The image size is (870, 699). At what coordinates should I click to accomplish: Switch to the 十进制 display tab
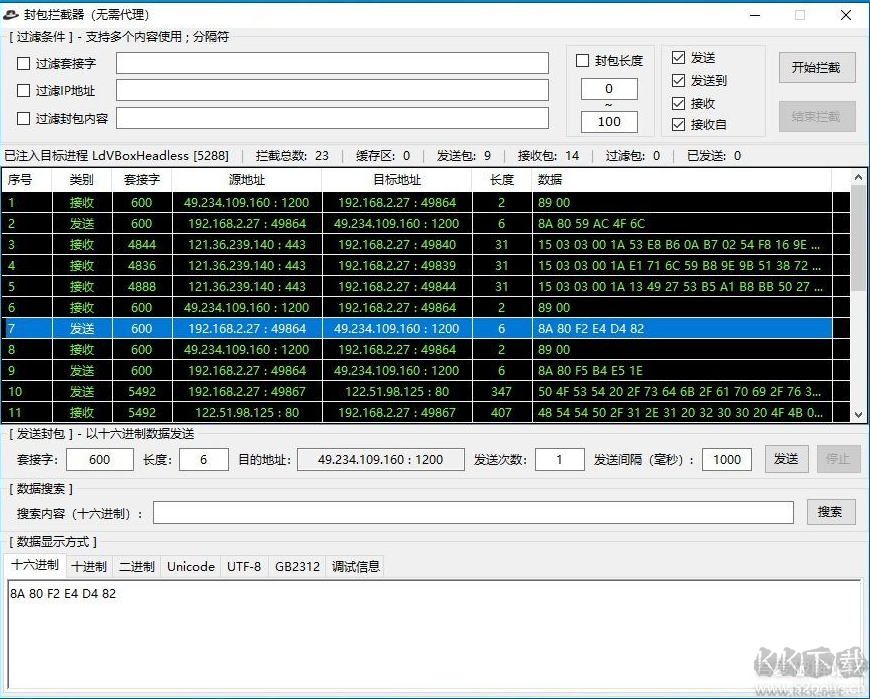pyautogui.click(x=89, y=566)
